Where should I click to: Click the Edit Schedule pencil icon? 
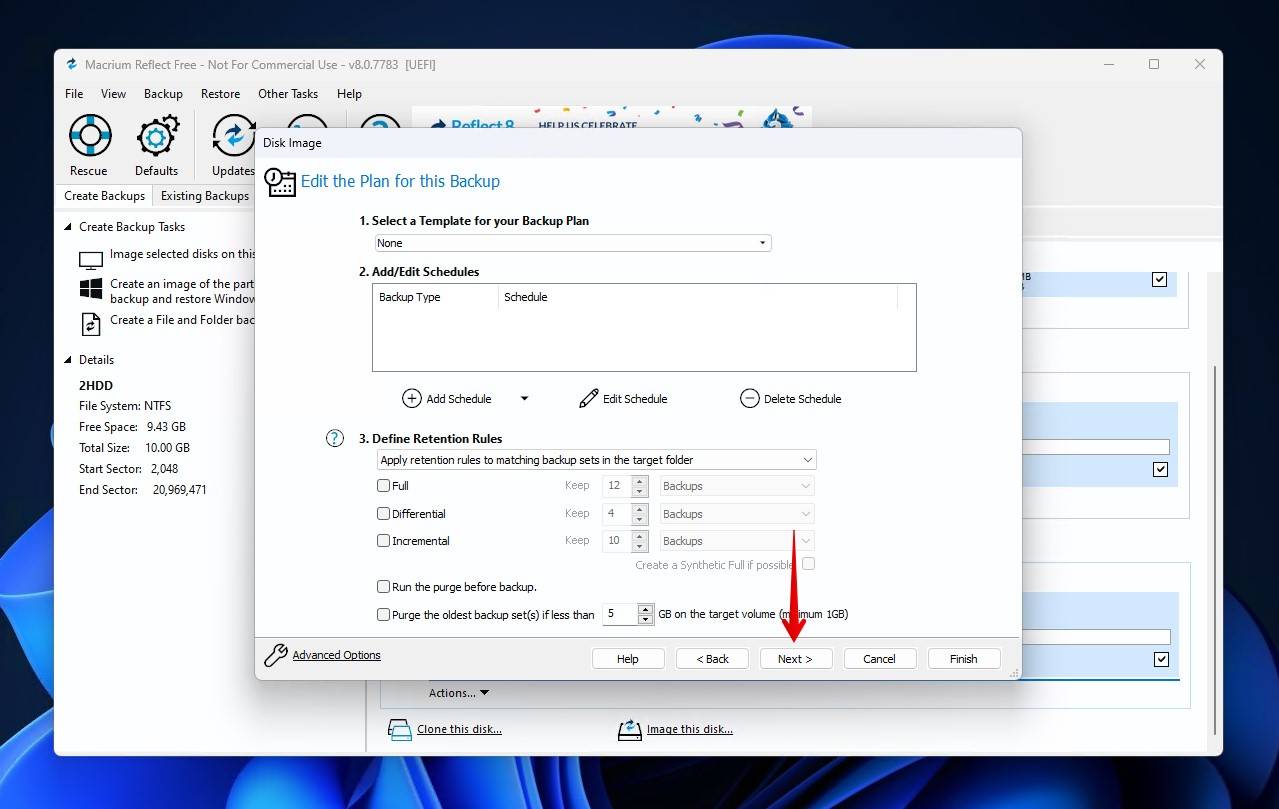click(589, 398)
